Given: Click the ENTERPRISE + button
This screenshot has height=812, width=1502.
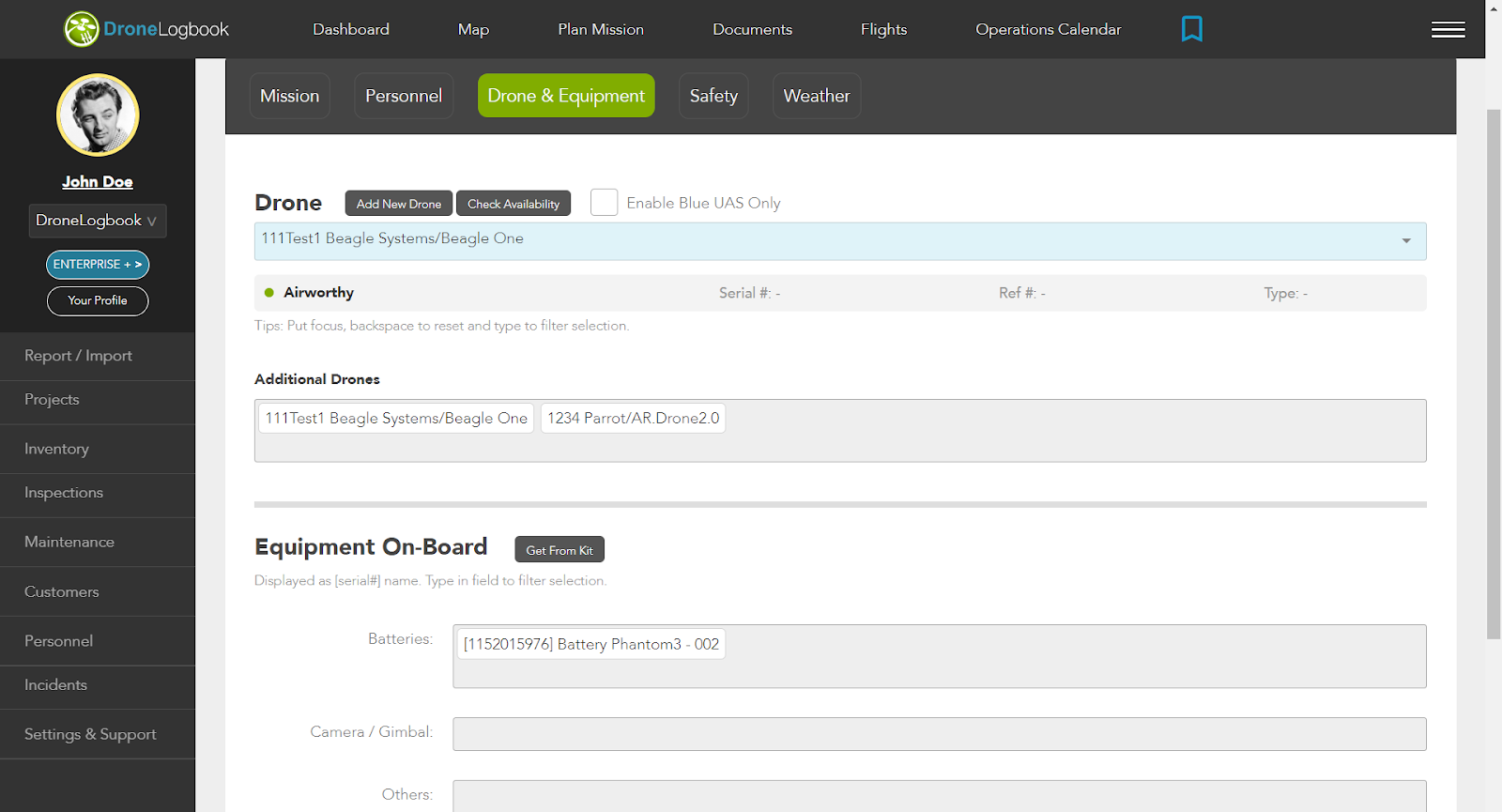Looking at the screenshot, I should (x=98, y=265).
